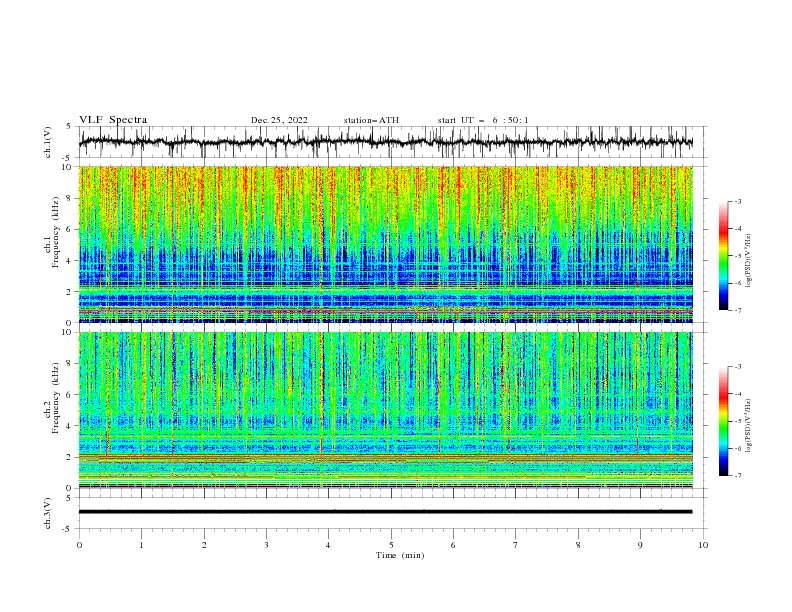Click the upper colorbar 'log(PSD)(V²/Hz)' label
792x612 pixels.
[x=748, y=261]
